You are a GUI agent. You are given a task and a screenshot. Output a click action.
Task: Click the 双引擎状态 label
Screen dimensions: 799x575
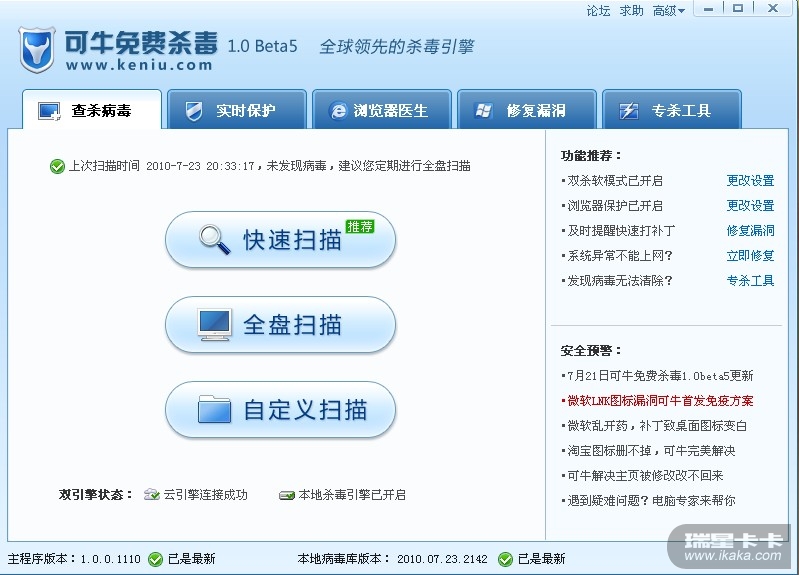click(96, 494)
